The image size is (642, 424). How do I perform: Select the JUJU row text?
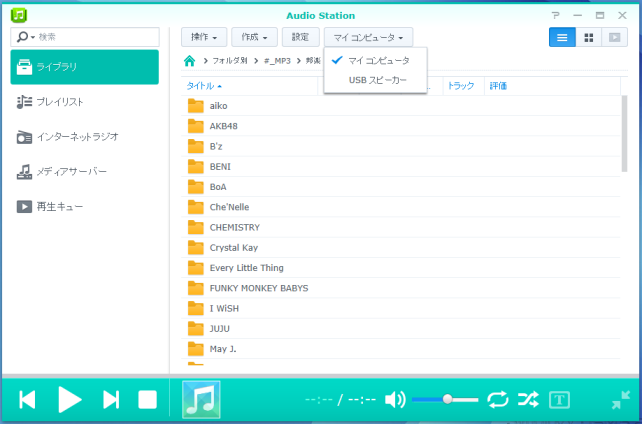click(219, 329)
